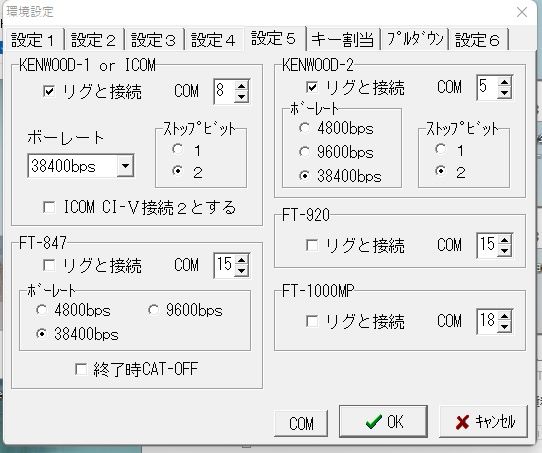
Task: Decrease FT-920 COM port number
Action: coord(505,251)
